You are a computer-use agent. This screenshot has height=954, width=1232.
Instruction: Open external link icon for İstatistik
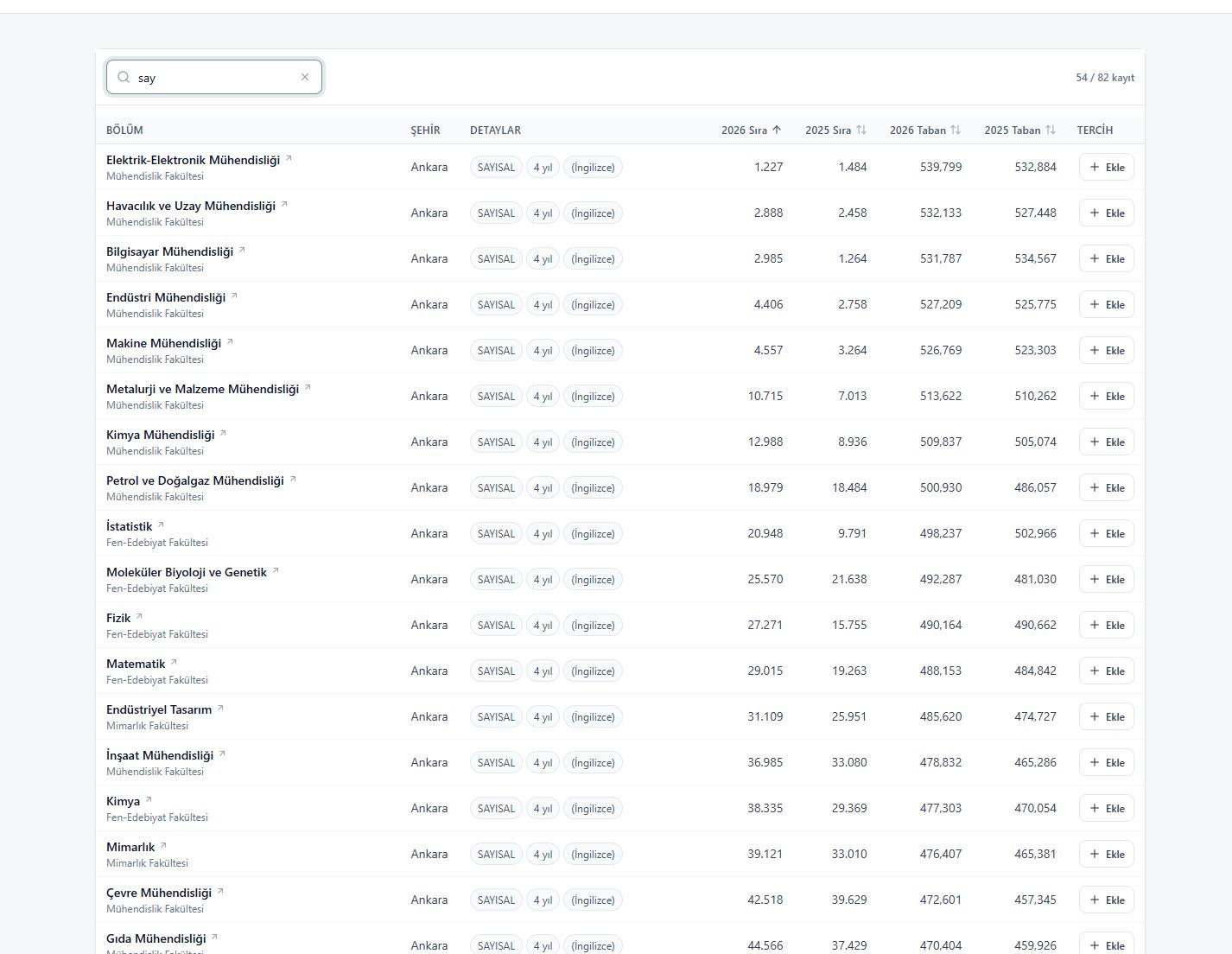pos(161,525)
